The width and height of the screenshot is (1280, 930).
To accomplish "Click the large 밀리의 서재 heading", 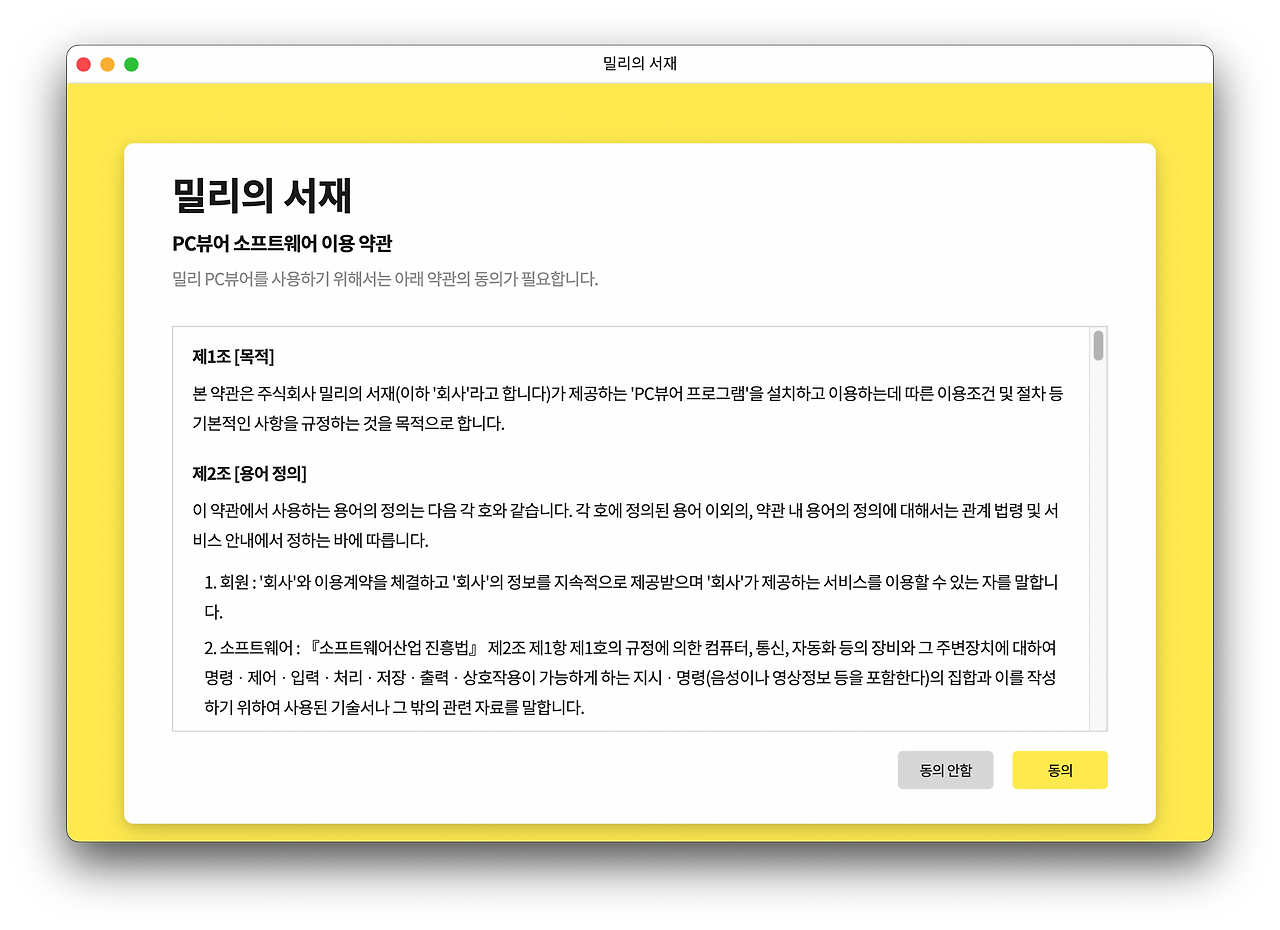I will 262,195.
